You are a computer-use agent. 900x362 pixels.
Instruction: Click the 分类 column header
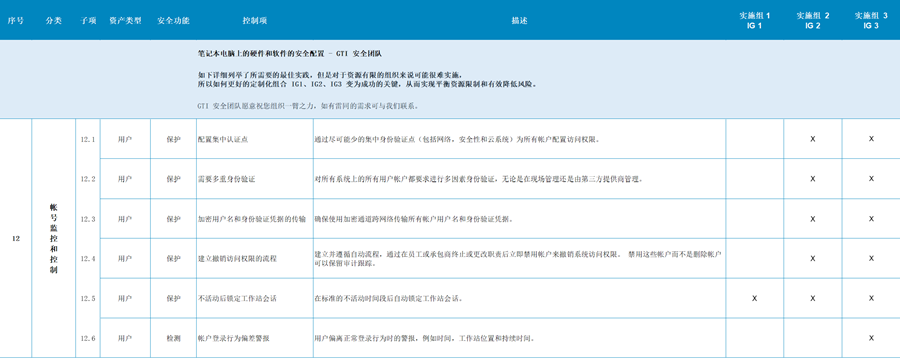click(53, 21)
